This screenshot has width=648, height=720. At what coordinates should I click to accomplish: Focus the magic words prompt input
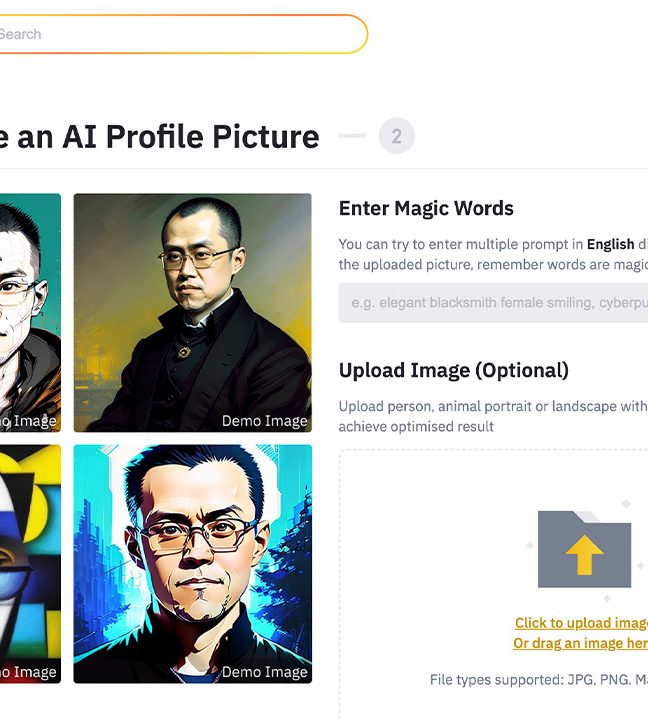[493, 303]
